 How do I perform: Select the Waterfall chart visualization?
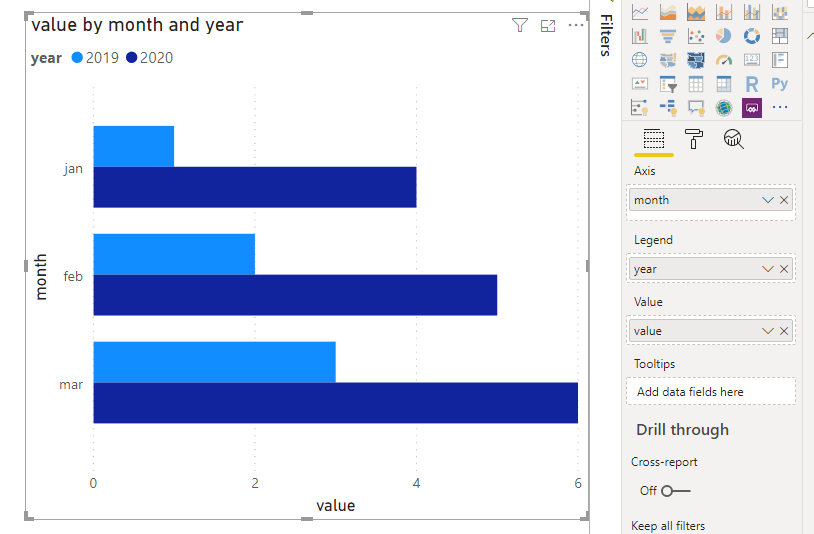(x=640, y=36)
